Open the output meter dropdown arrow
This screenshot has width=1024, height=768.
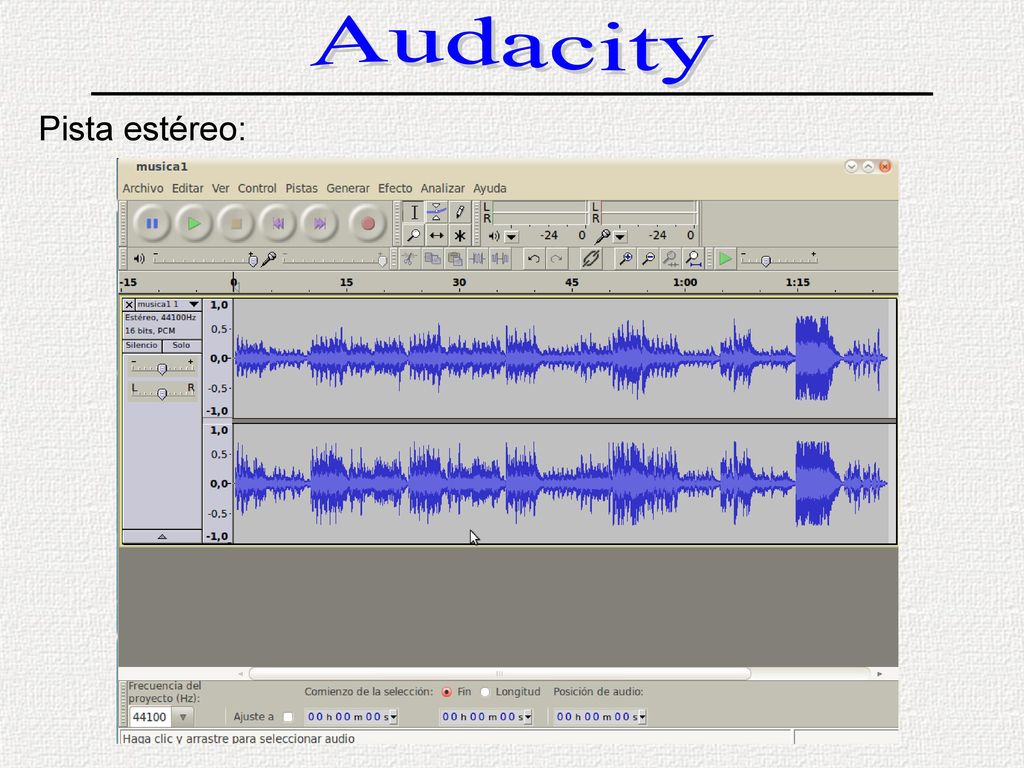[x=512, y=236]
